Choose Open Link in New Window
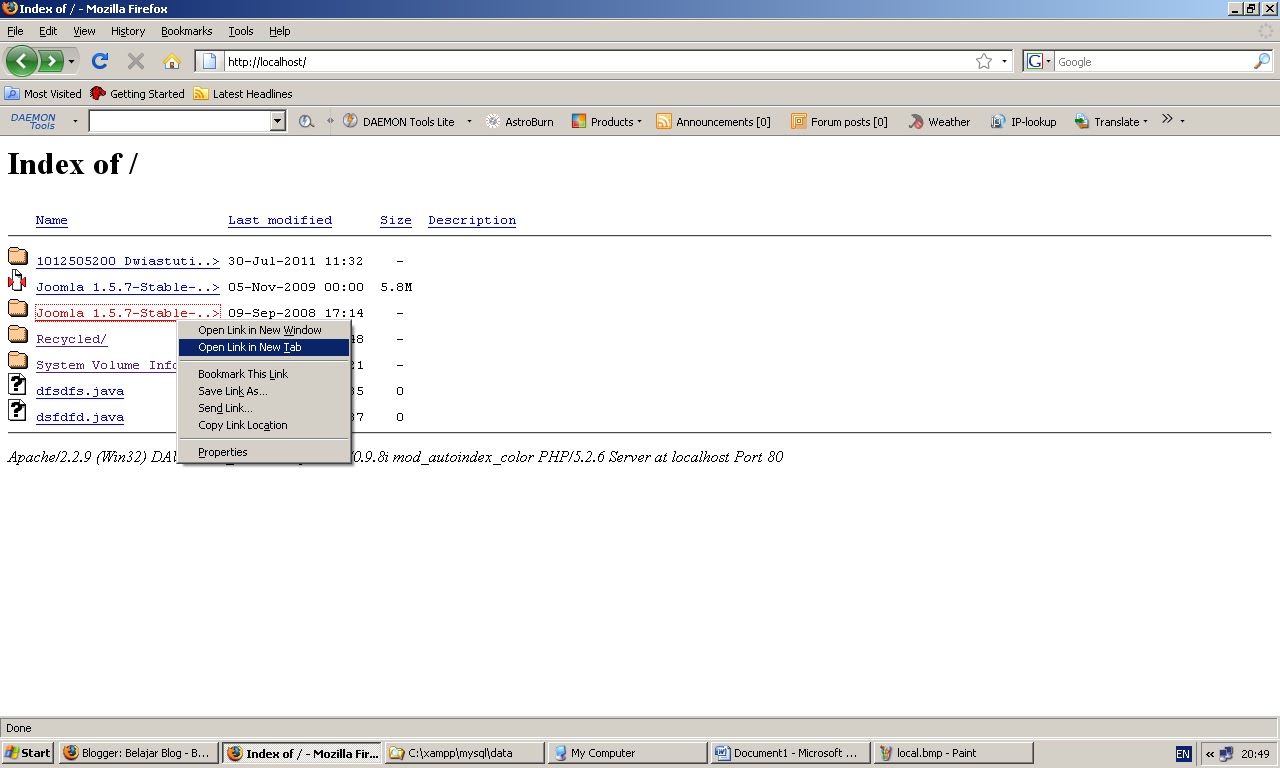Viewport: 1280px width, 768px height. [264, 330]
